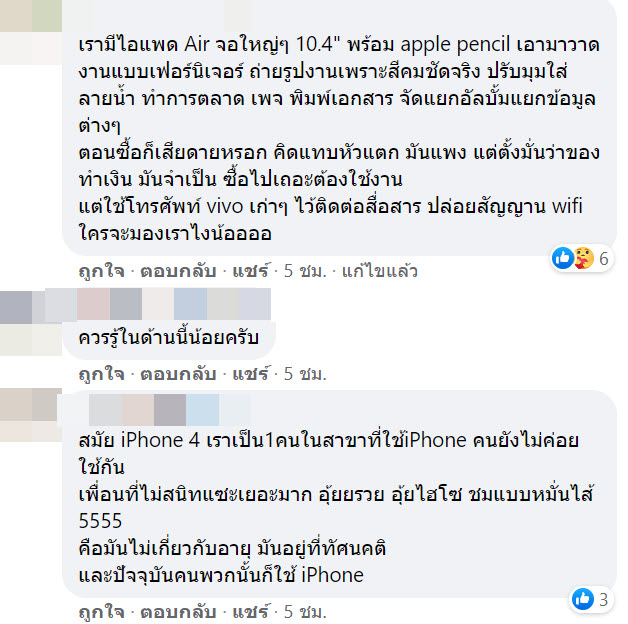Click the blurred avatar of the iPhone 4 commenter
Screen dimensions: 628x624
[x=31, y=415]
